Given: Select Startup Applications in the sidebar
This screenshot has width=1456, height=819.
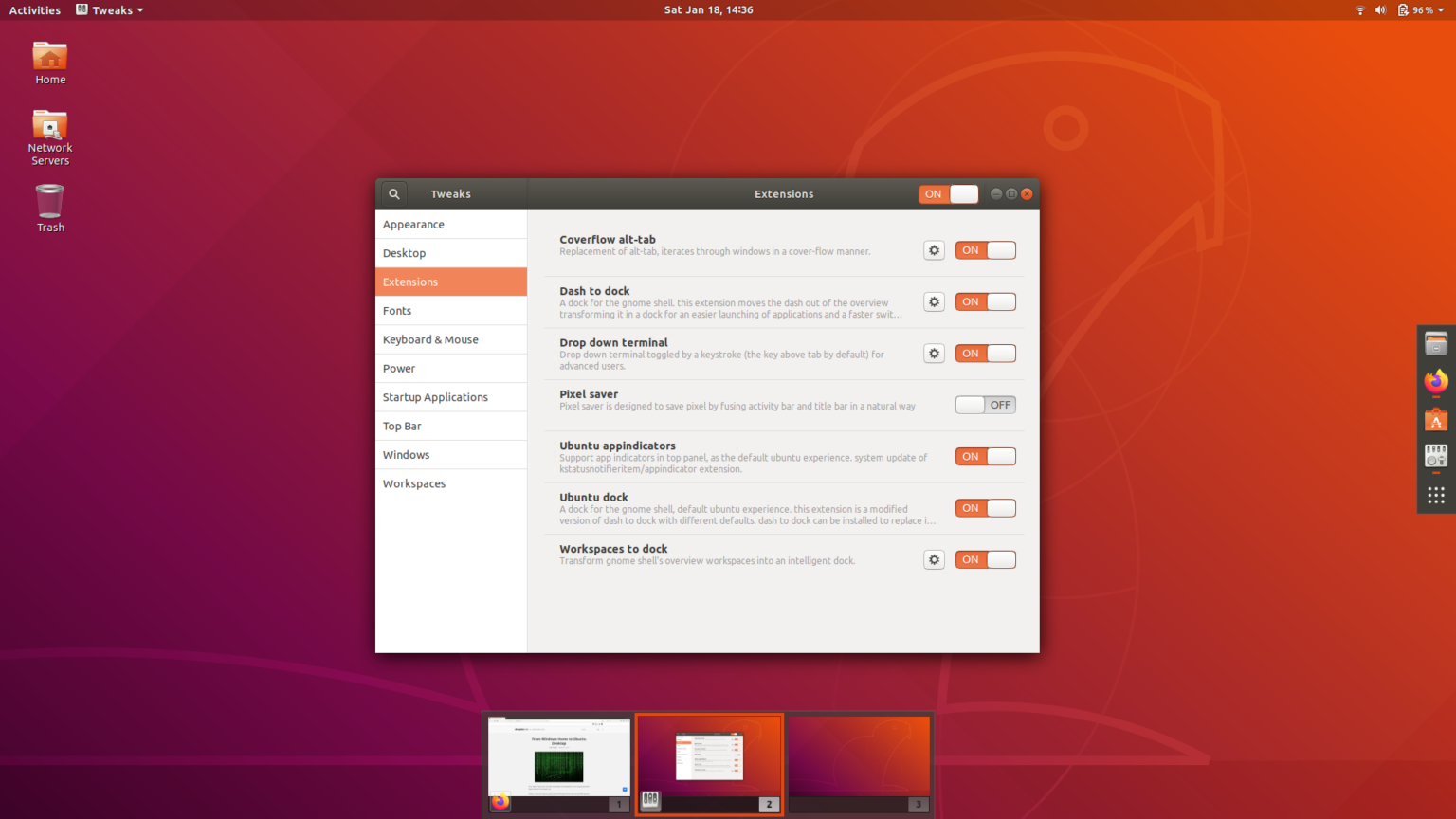Looking at the screenshot, I should [x=451, y=397].
